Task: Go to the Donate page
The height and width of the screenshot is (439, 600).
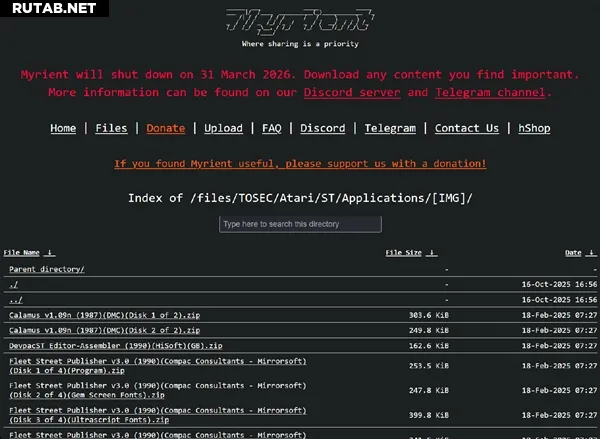Action: tap(165, 128)
